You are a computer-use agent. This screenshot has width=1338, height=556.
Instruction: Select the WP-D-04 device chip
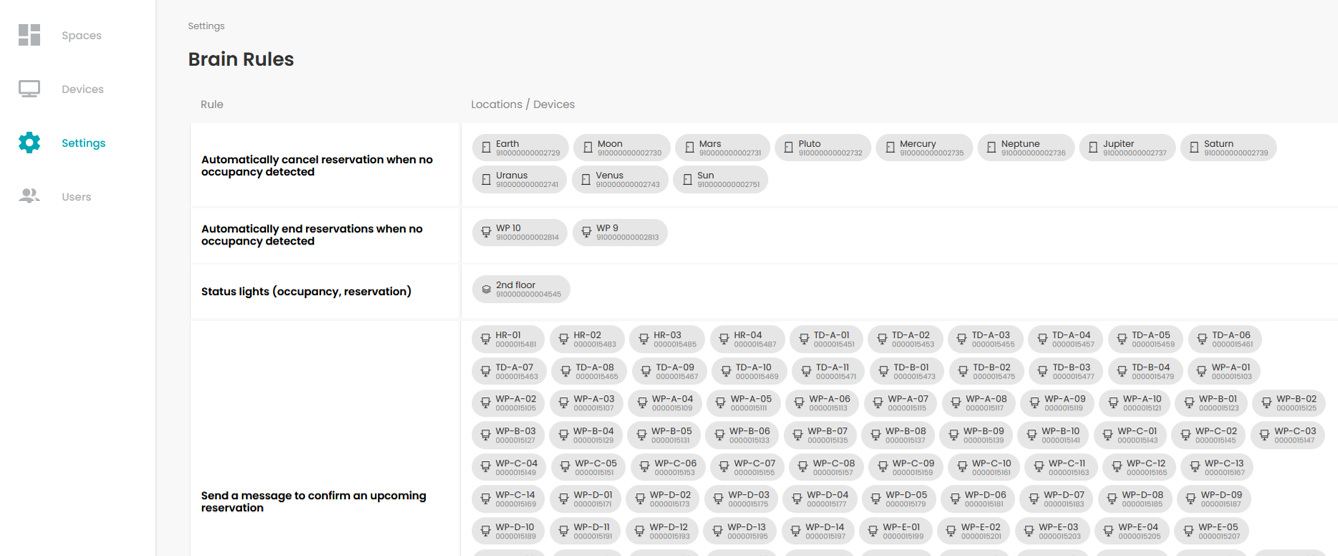[822, 499]
